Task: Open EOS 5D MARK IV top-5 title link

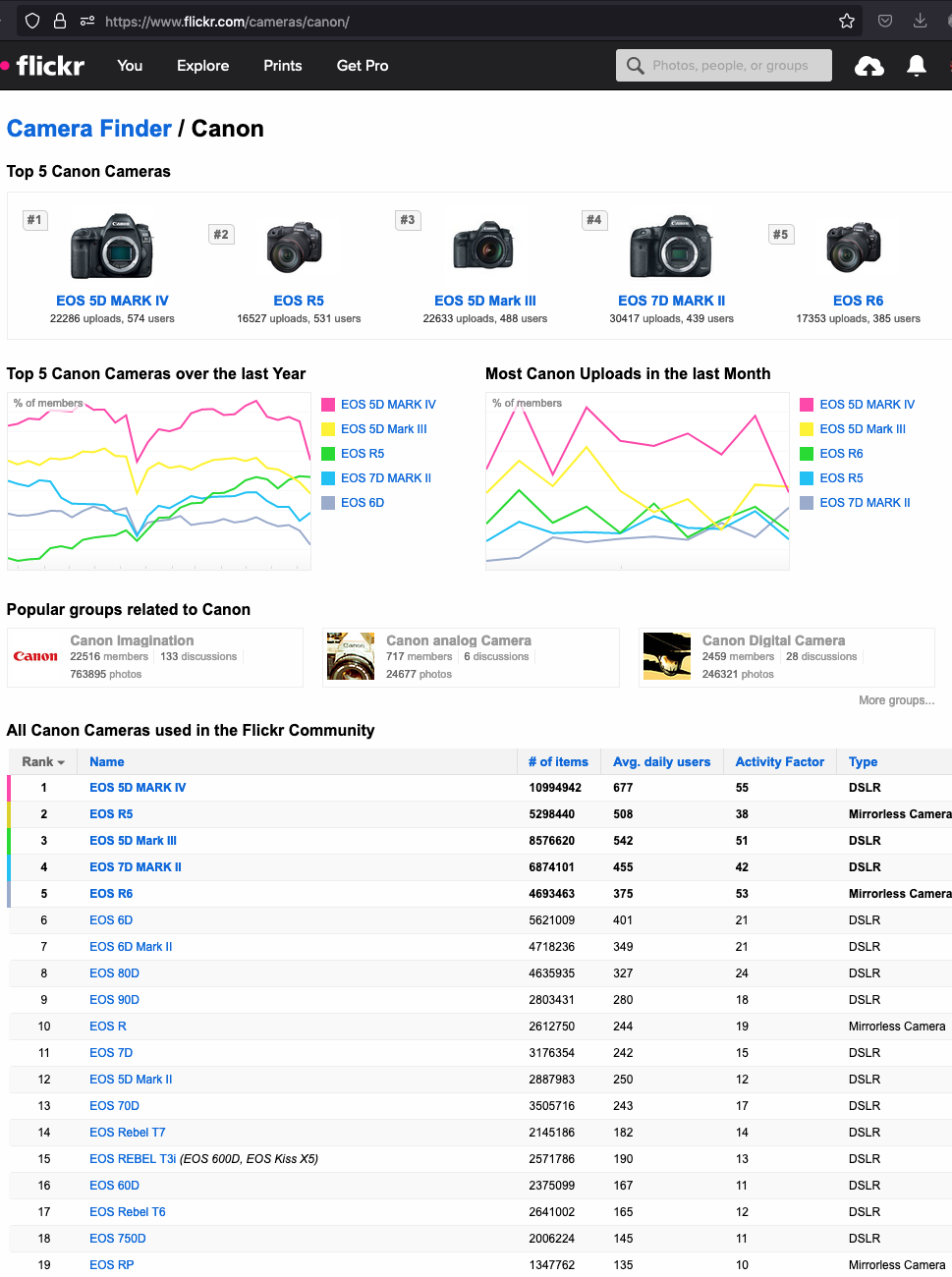Action: (112, 301)
